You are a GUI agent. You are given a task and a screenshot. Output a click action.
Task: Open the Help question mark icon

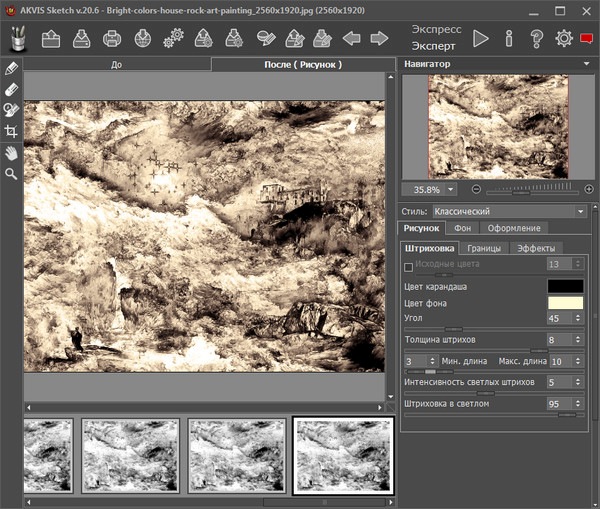[x=537, y=39]
